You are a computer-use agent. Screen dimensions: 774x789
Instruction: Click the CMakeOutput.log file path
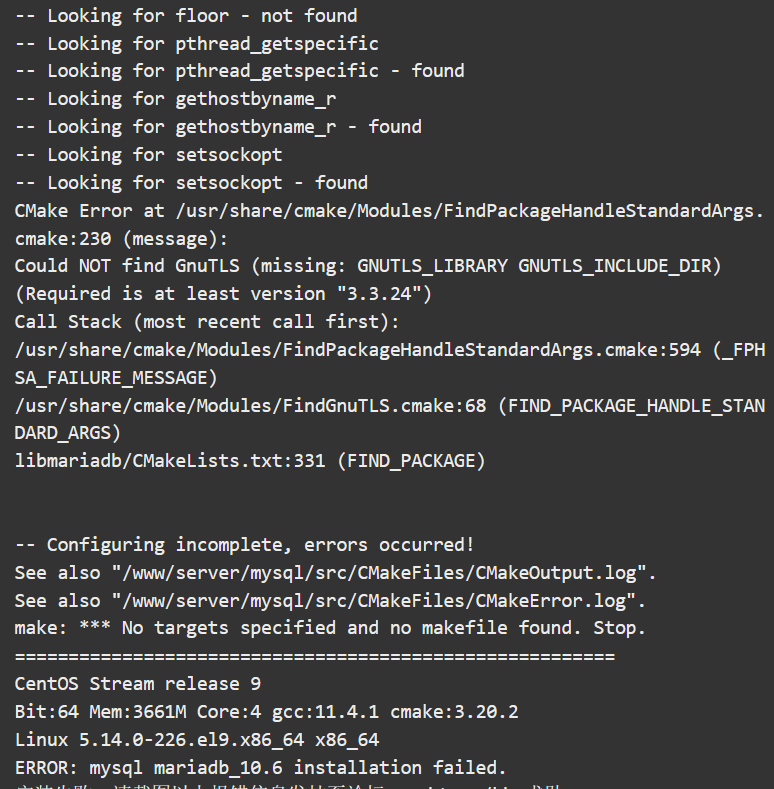click(x=384, y=573)
